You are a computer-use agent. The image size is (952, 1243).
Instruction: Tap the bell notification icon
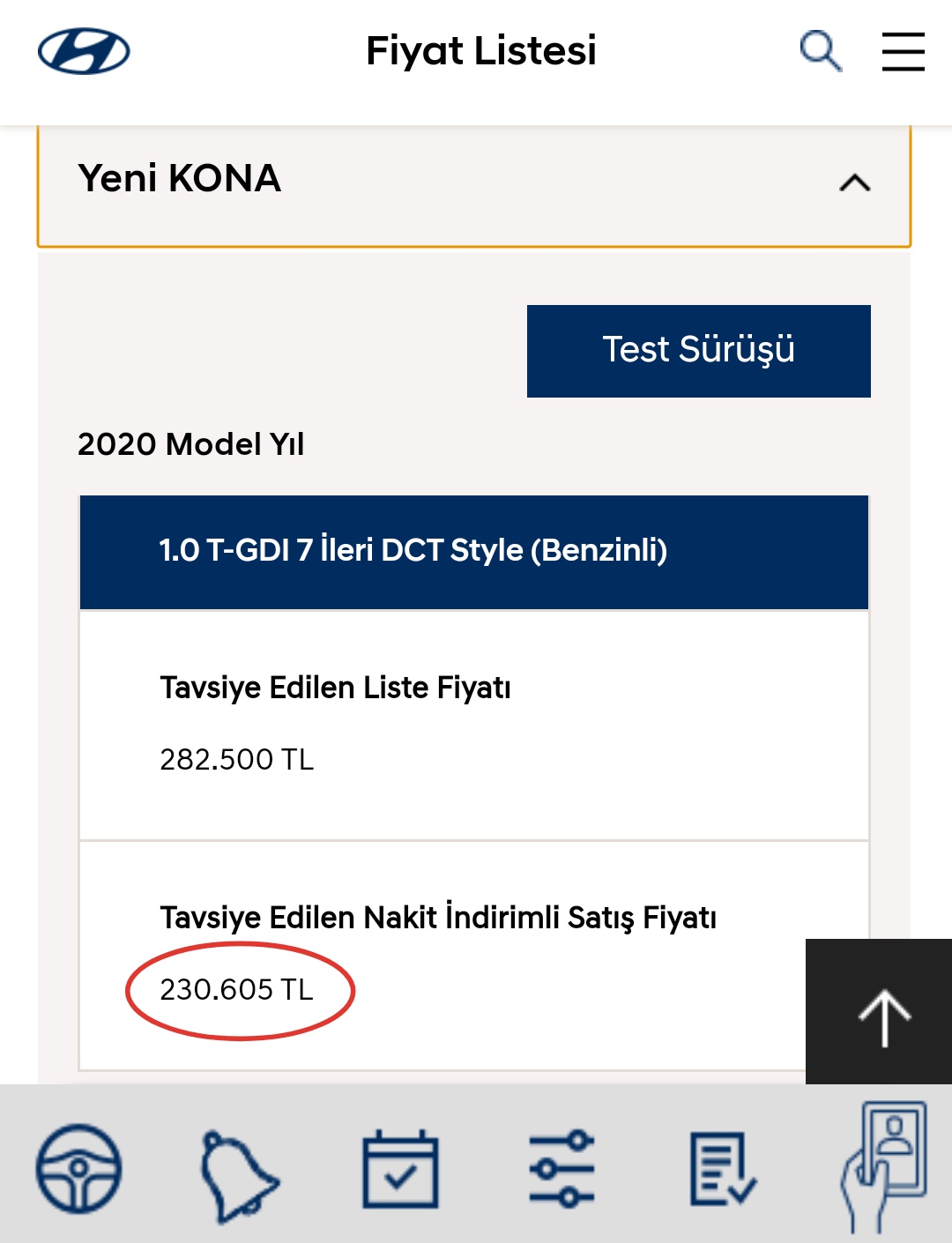(238, 1176)
